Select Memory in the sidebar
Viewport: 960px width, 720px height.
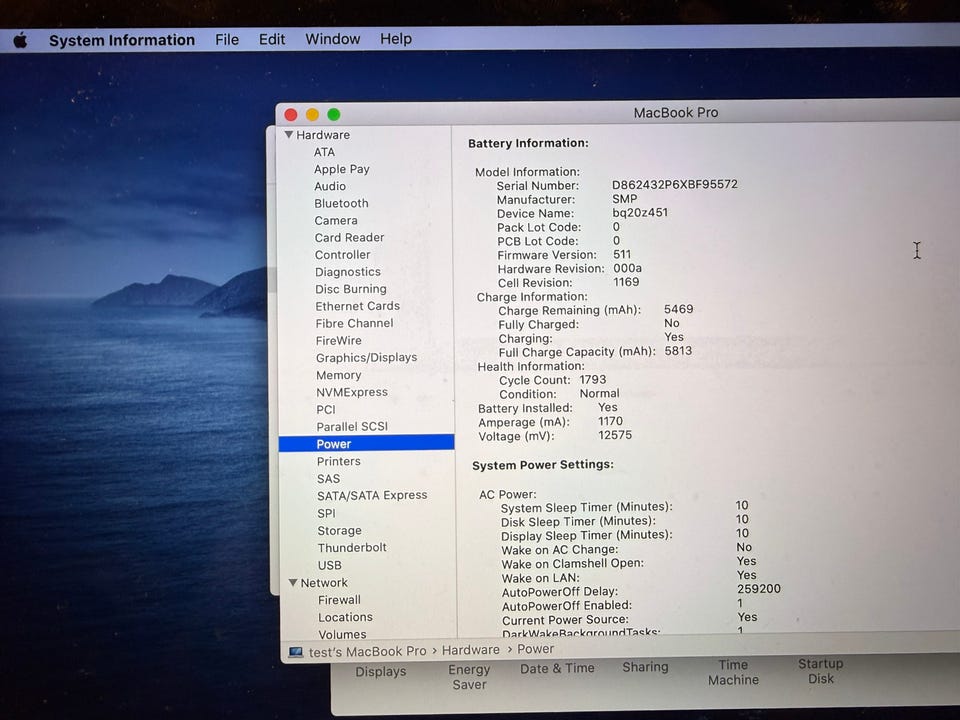point(339,375)
